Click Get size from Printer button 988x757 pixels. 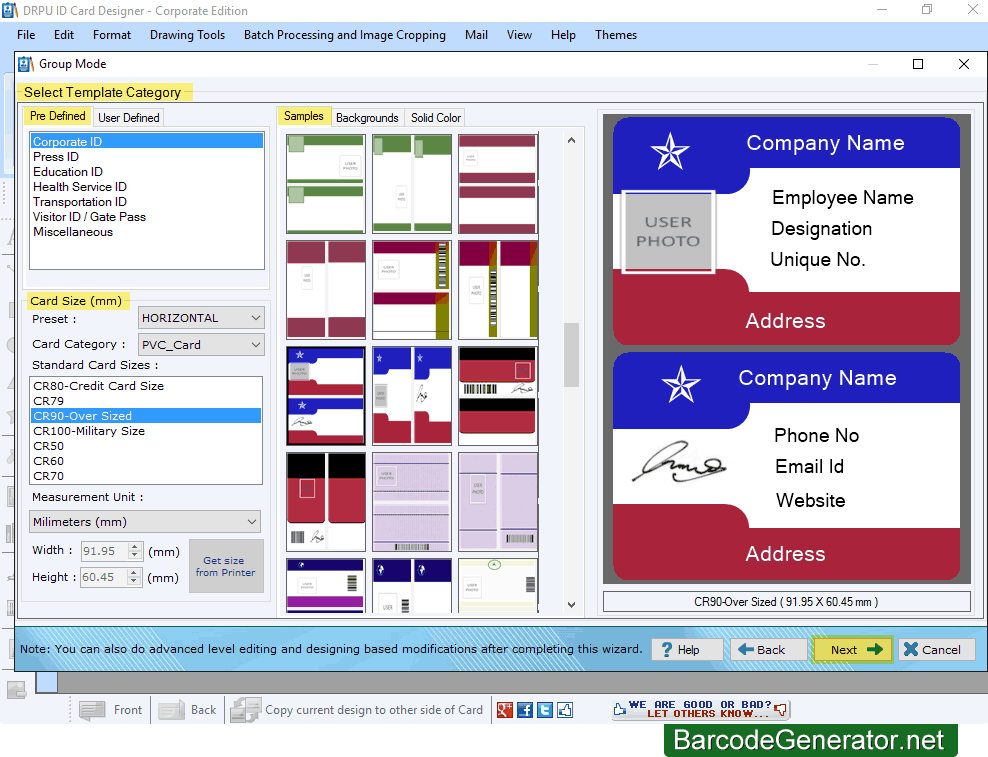pyautogui.click(x=226, y=566)
